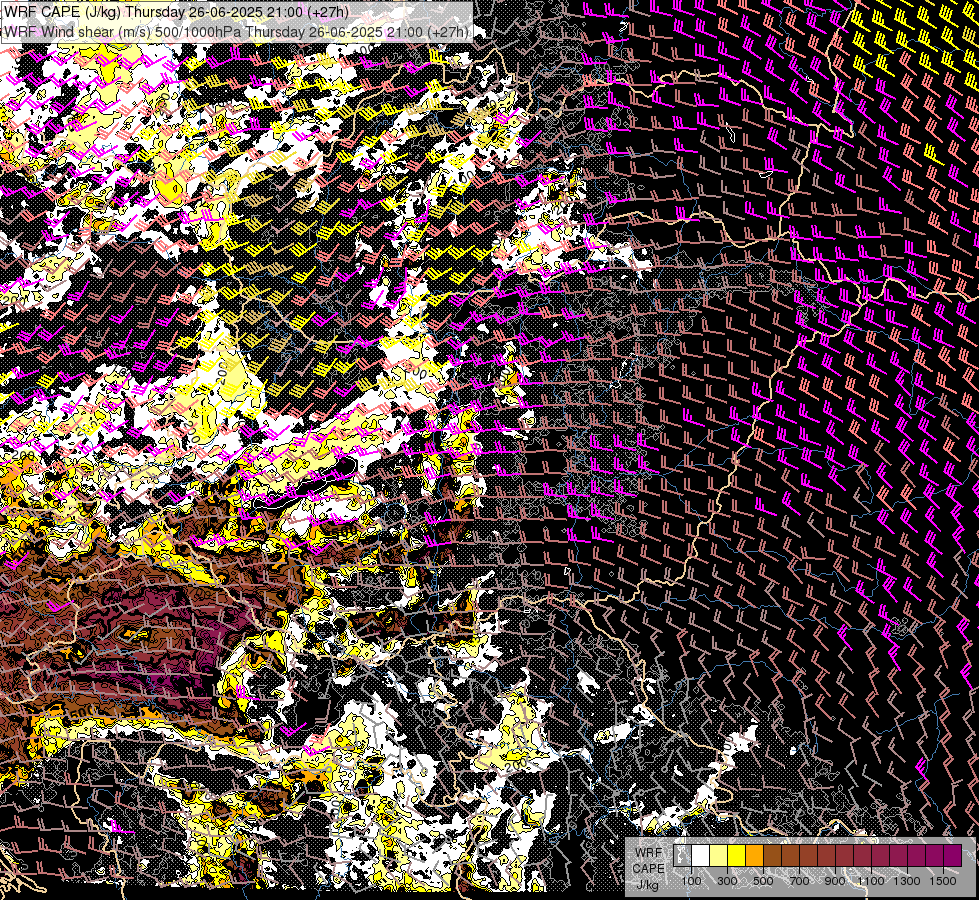Viewport: 979px width, 900px height.
Task: Select the bright yellow CAPE legend swatch
Action: click(x=737, y=856)
